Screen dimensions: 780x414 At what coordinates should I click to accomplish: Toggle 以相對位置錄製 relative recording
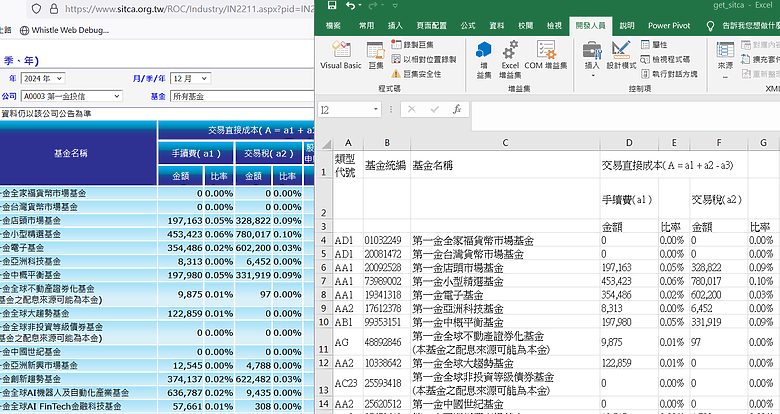pyautogui.click(x=424, y=59)
